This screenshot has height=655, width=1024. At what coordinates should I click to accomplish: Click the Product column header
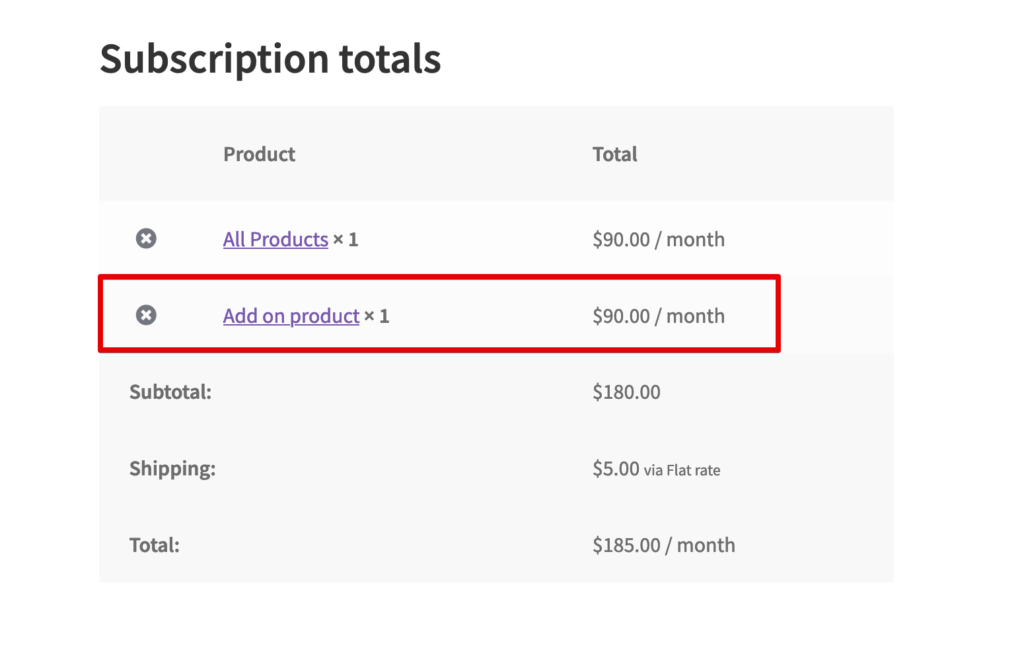point(259,154)
